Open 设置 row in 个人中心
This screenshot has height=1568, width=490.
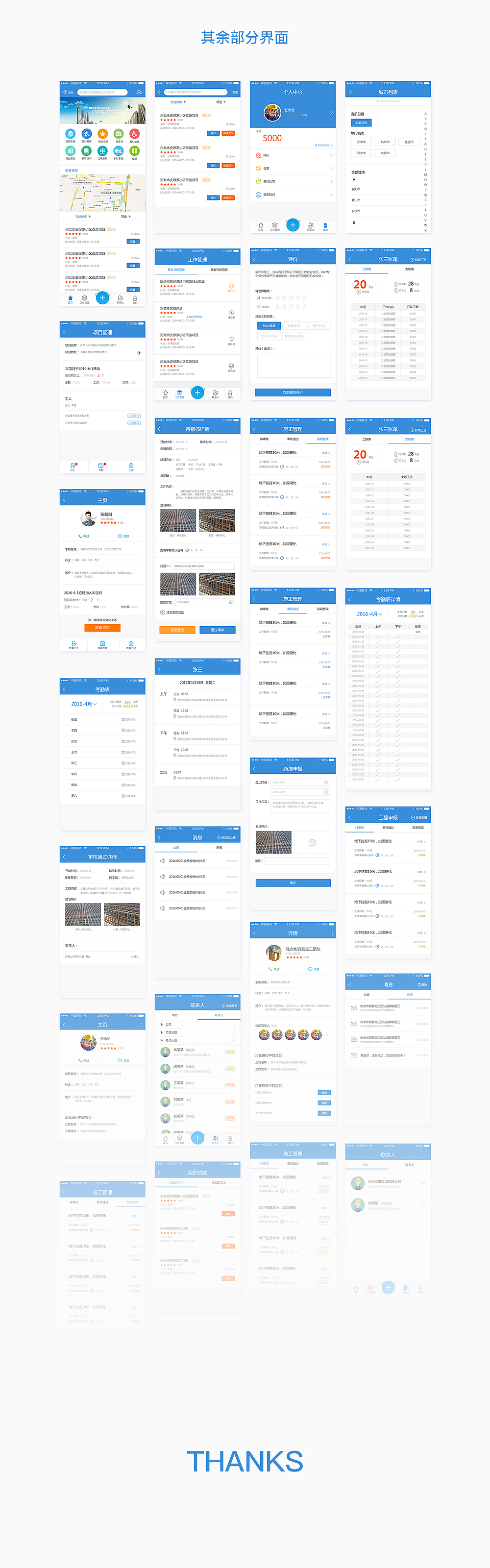pyautogui.click(x=293, y=169)
